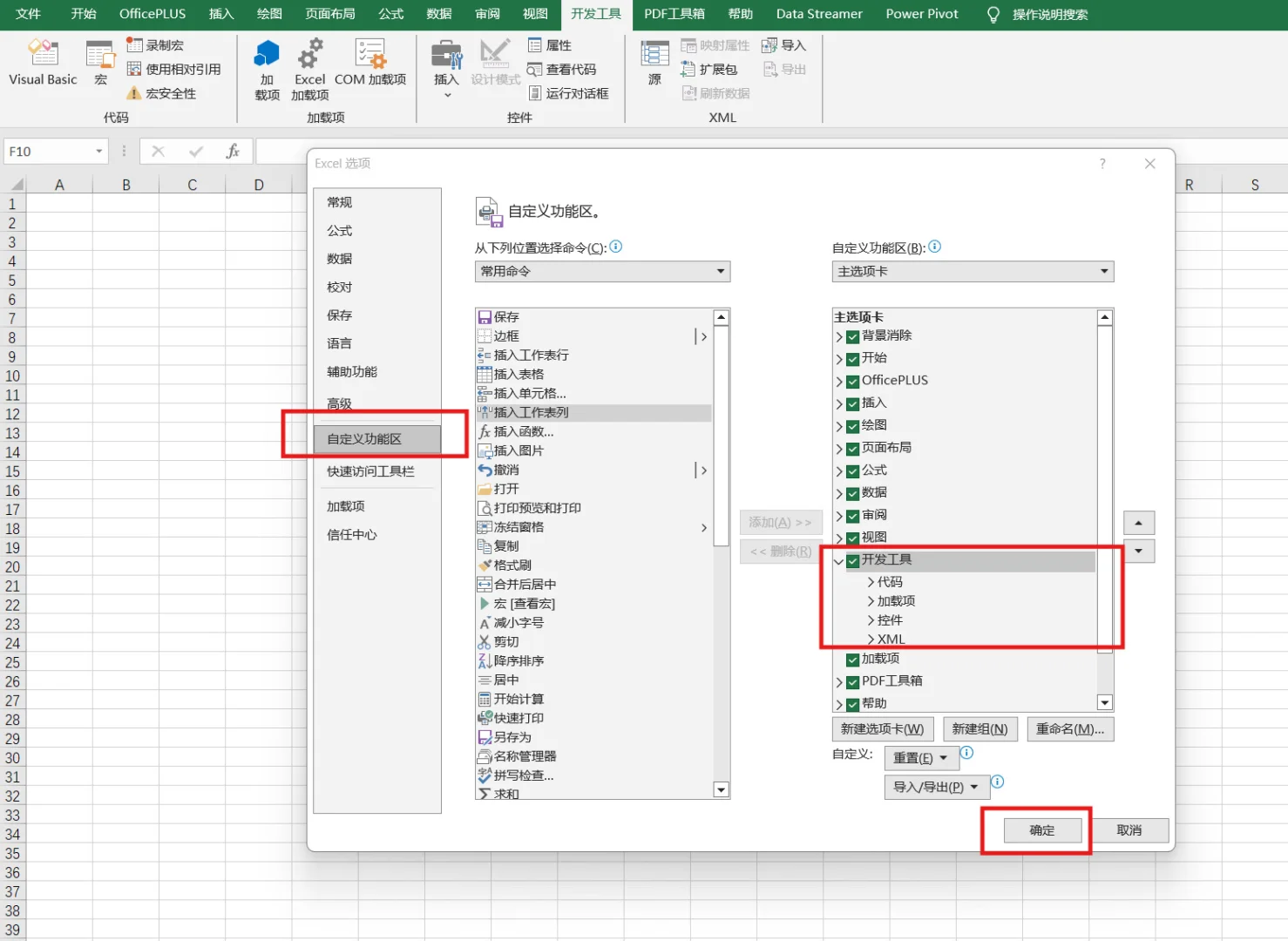Select 撤消 command in list

(x=593, y=470)
